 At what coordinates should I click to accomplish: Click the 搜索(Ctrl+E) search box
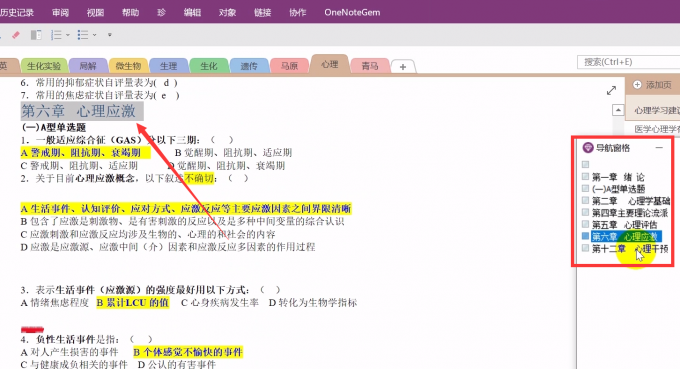628,62
